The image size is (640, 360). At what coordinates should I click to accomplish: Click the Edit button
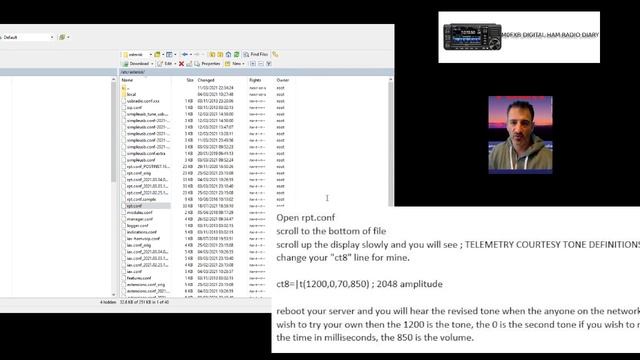click(x=165, y=64)
